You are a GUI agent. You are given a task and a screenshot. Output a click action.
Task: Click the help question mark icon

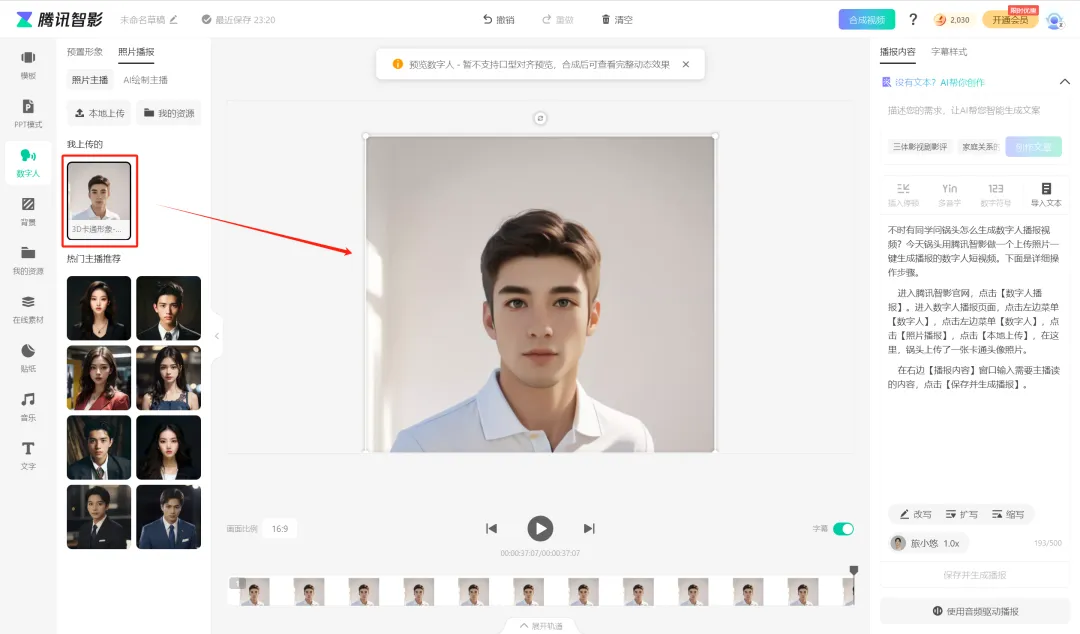coord(913,19)
